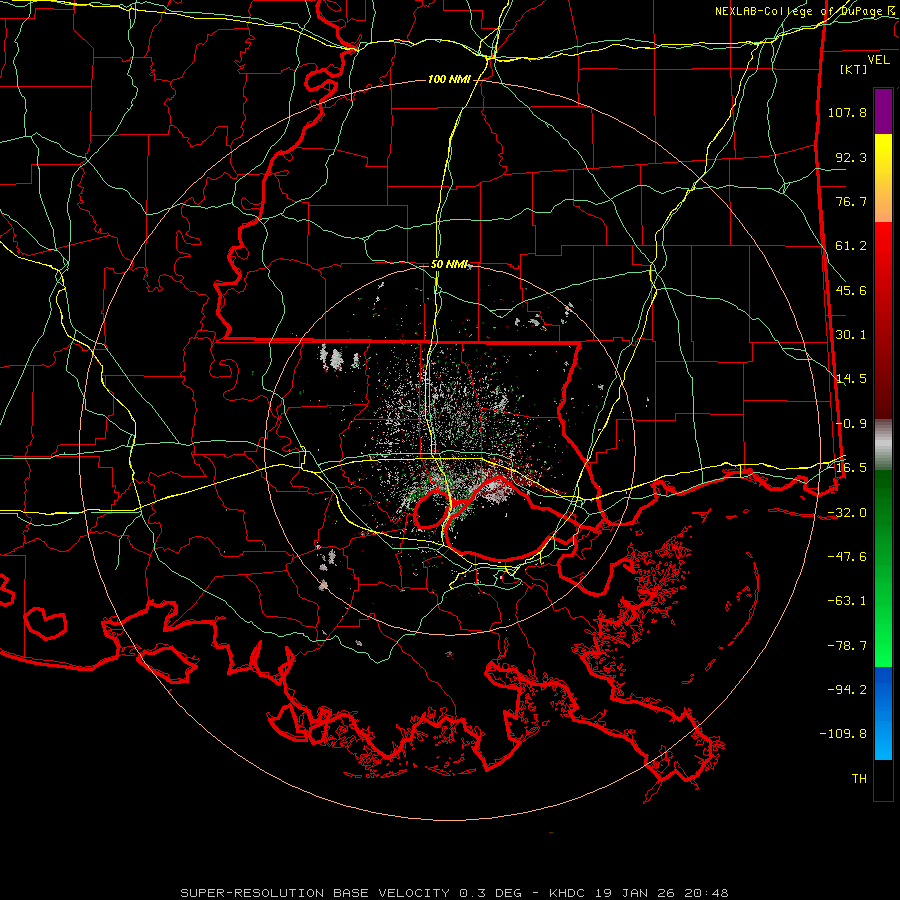Click the 100 NMI range ring label
Viewport: 900px width, 900px height.
pos(449,79)
